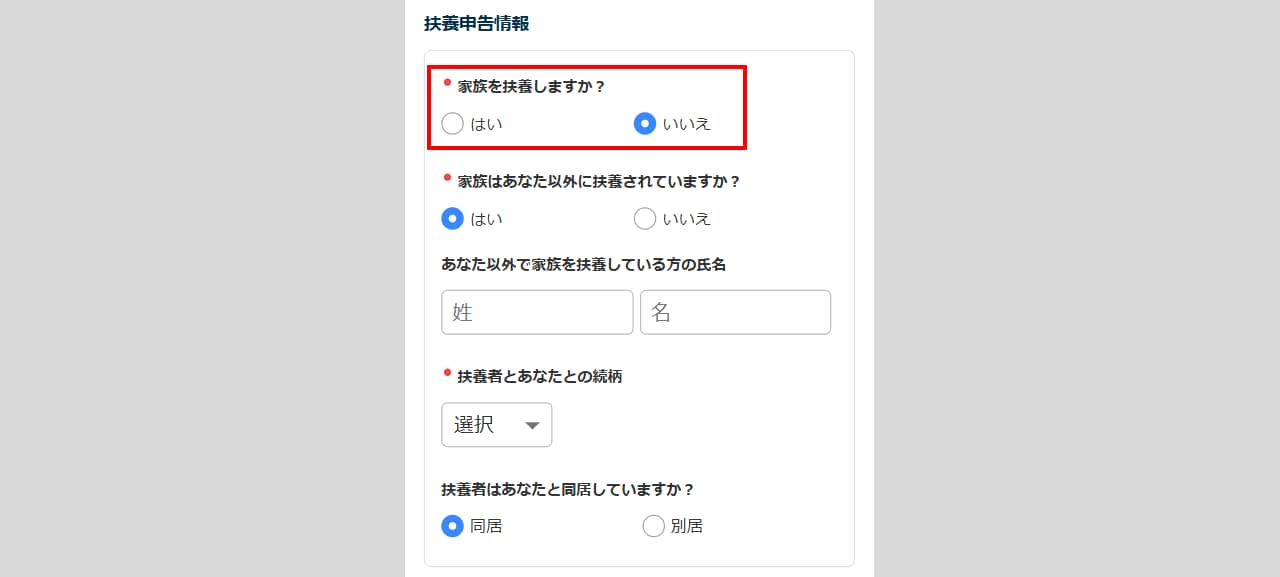This screenshot has height=577, width=1280.
Task: Click the red required mark beside 扶養者とあなたとの続柄
Action: click(447, 373)
